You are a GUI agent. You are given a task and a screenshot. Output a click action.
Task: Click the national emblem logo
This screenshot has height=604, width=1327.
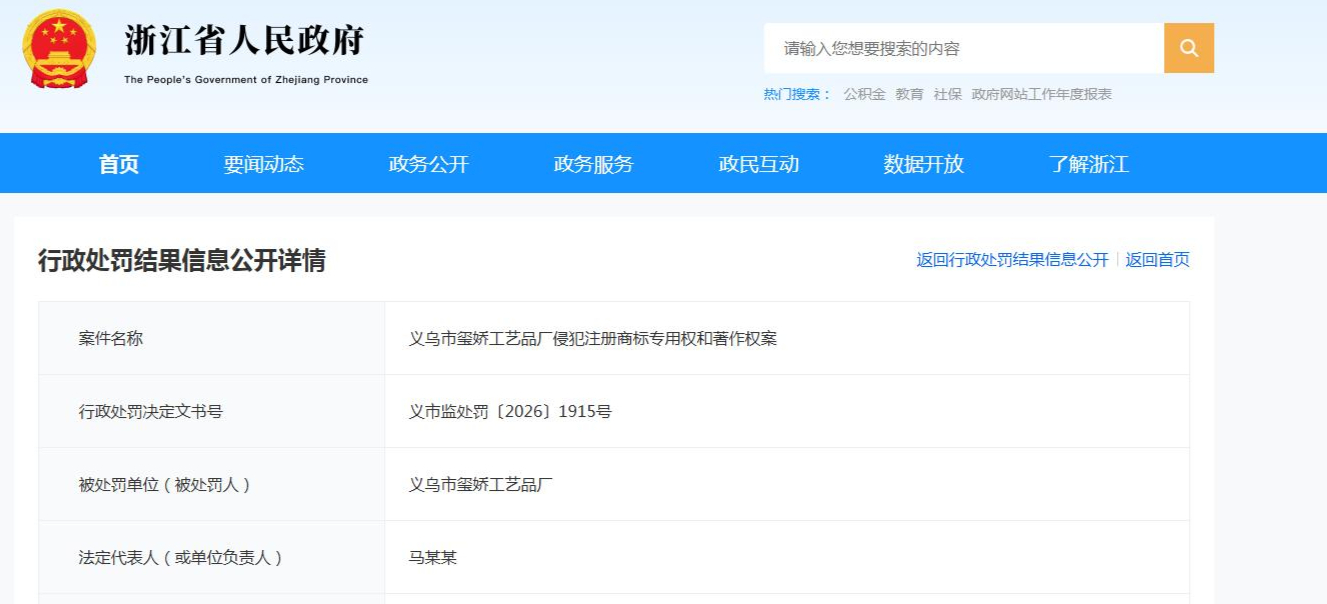59,48
